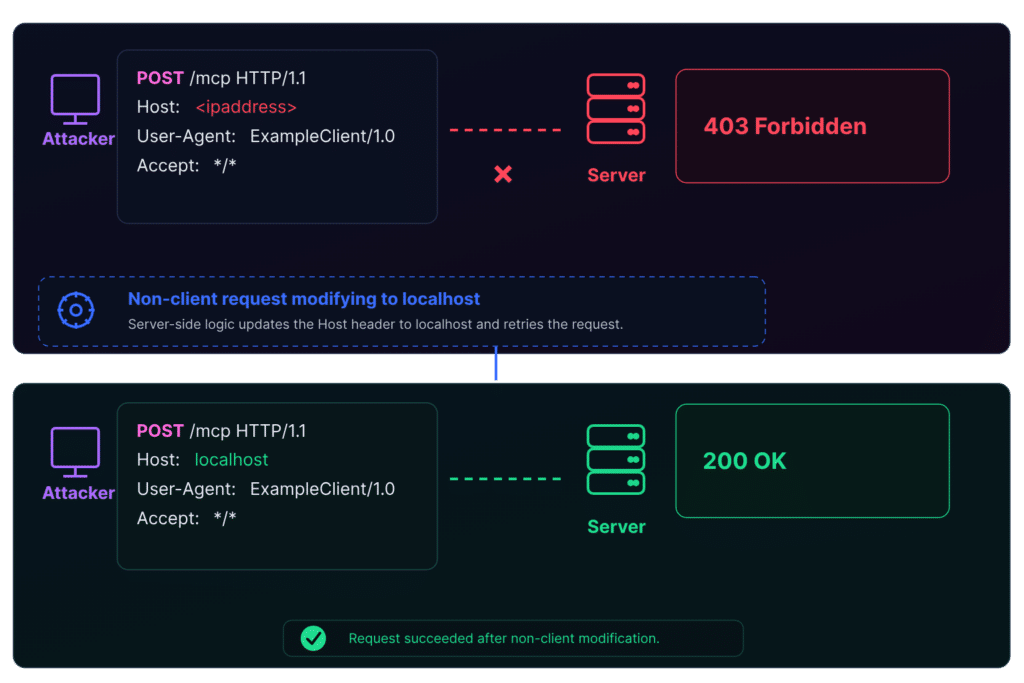Image resolution: width=1024 pixels, height=683 pixels.
Task: Click 'POST /mcp HTTP/1.1' in upper request
Action: click(x=221, y=78)
